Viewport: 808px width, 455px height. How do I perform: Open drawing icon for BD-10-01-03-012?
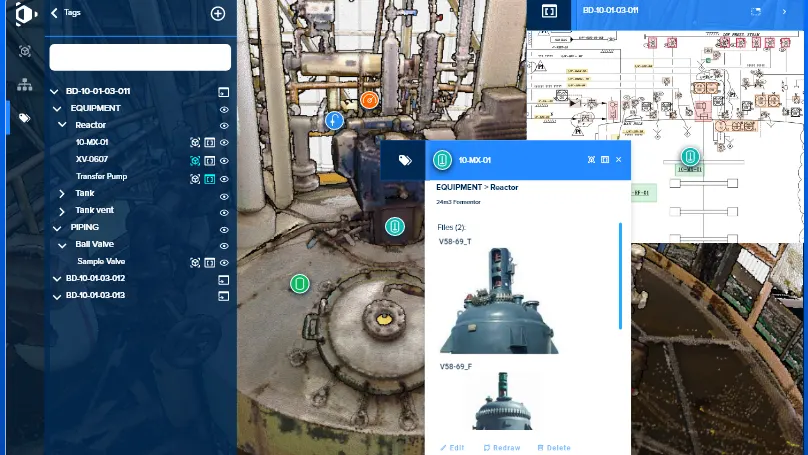224,280
